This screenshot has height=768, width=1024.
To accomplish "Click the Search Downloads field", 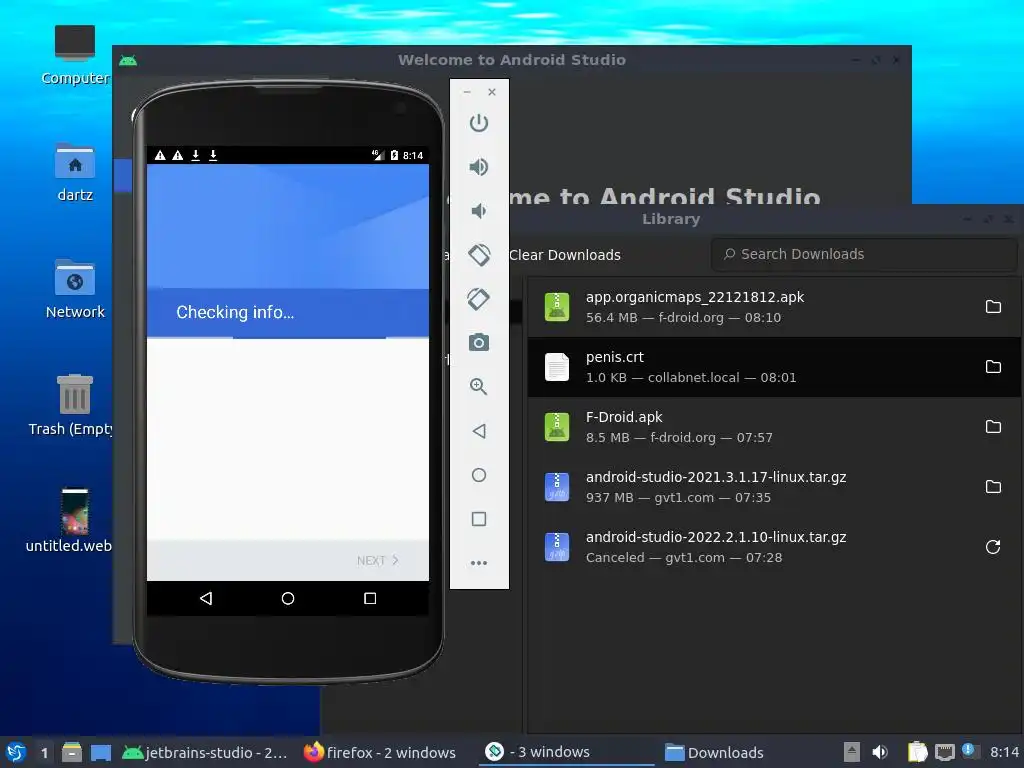I will 864,254.
